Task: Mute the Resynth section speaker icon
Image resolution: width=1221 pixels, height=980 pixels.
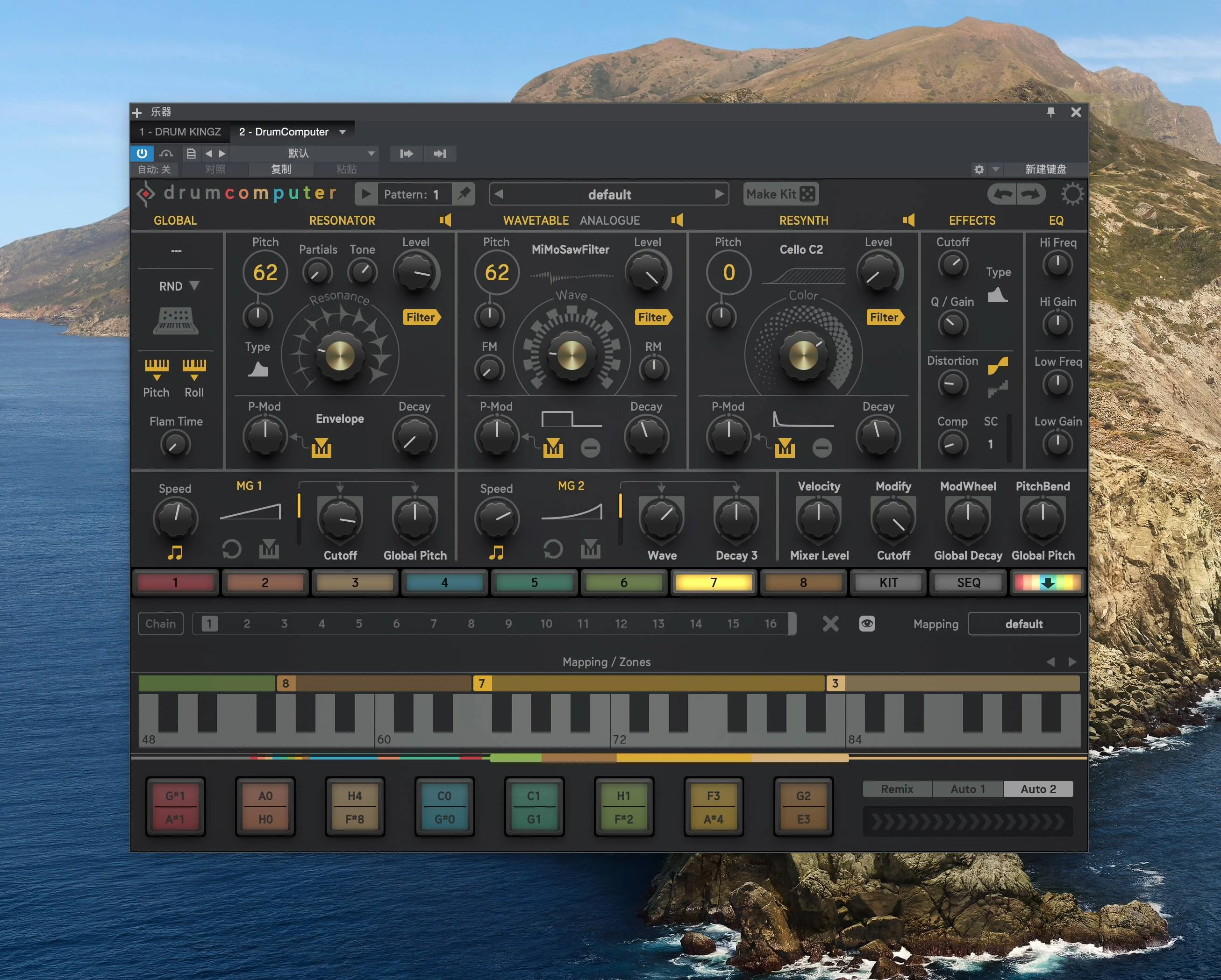Action: 908,220
